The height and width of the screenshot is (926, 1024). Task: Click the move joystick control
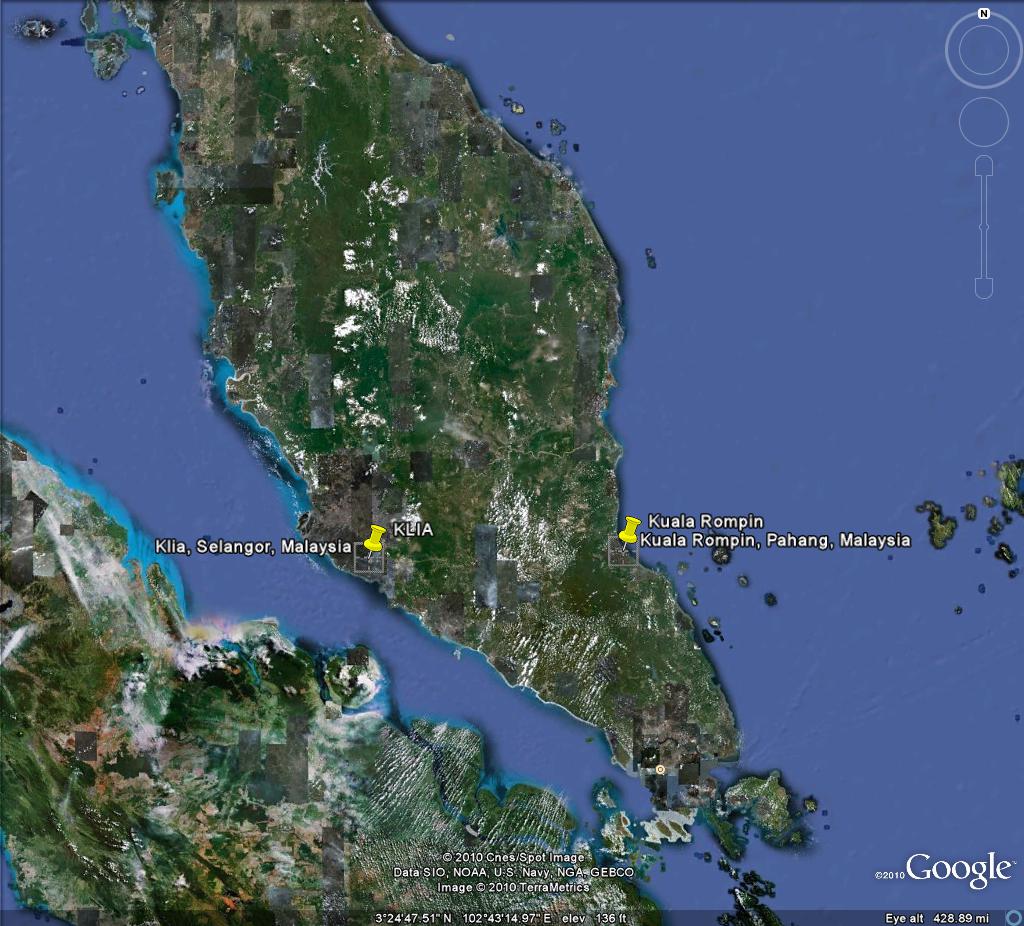pos(983,121)
